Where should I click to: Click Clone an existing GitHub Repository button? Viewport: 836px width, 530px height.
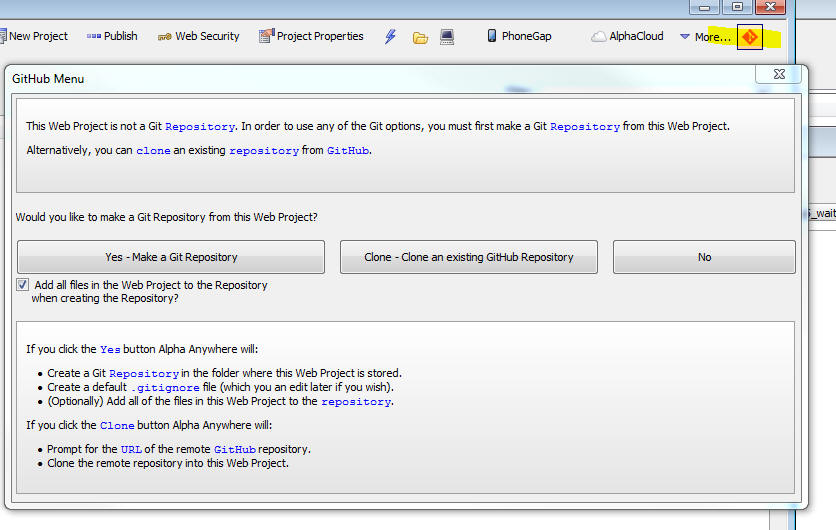pyautogui.click(x=469, y=257)
